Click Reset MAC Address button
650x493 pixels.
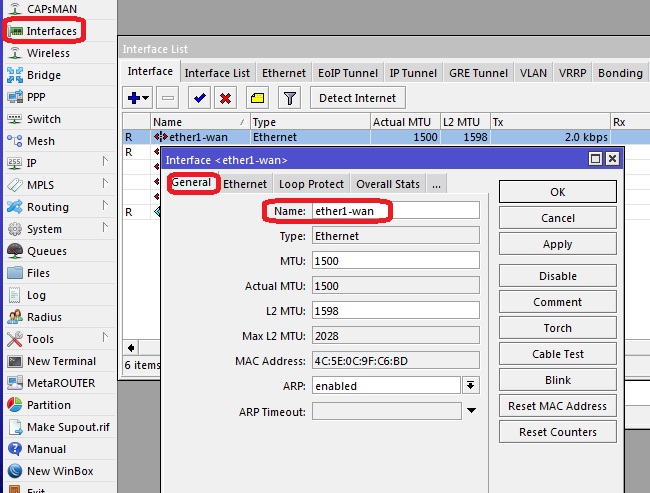(558, 406)
